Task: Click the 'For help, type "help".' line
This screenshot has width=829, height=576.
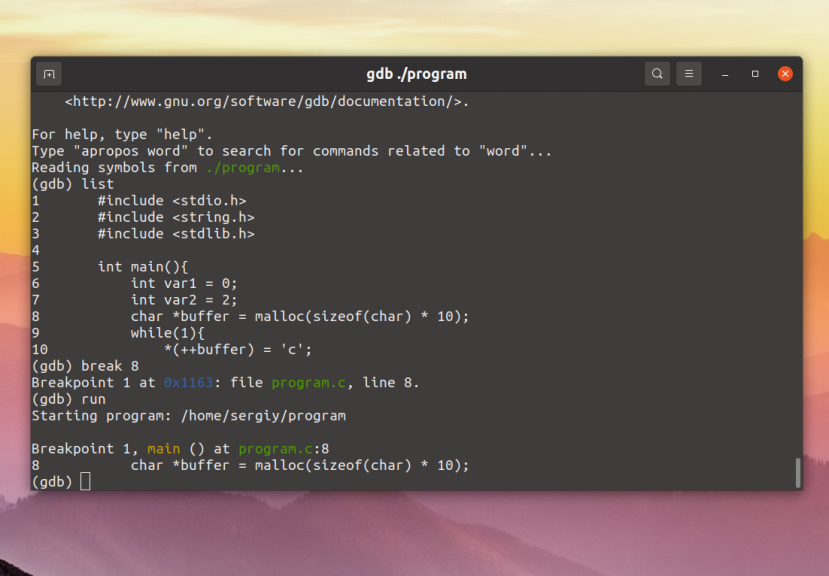Action: [x=122, y=134]
